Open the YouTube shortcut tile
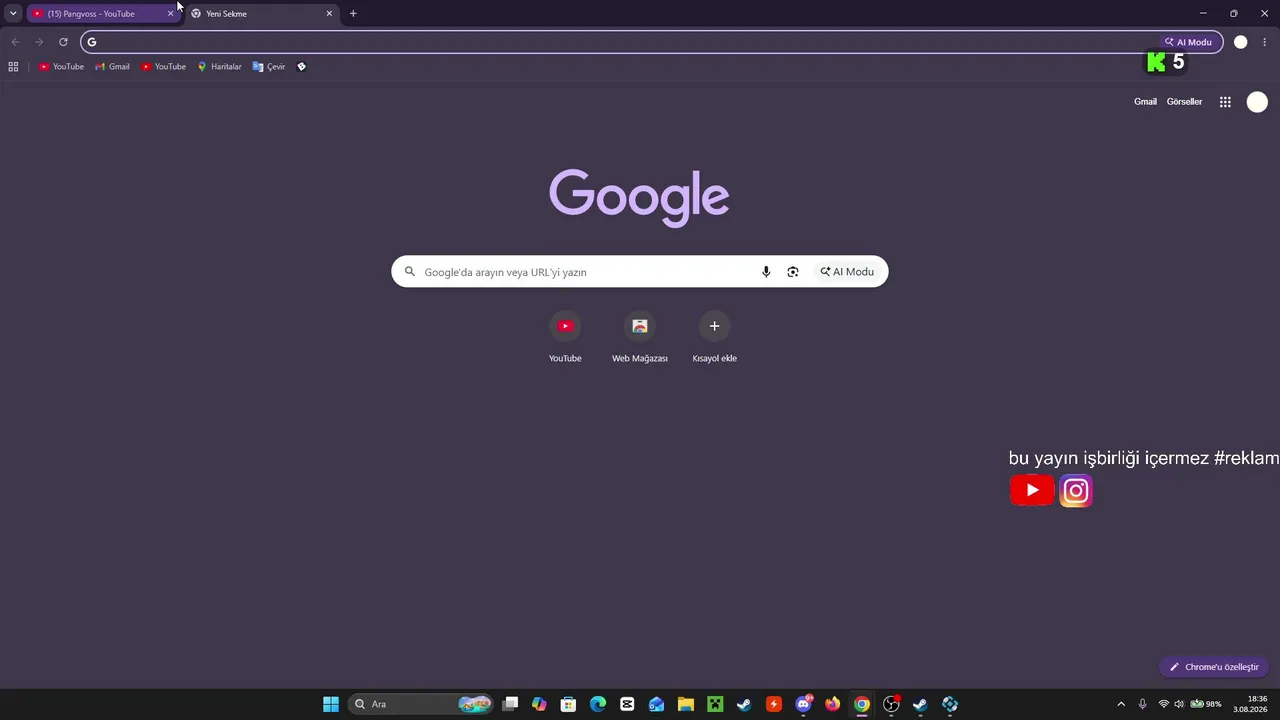The width and height of the screenshot is (1280, 720). [x=565, y=338]
